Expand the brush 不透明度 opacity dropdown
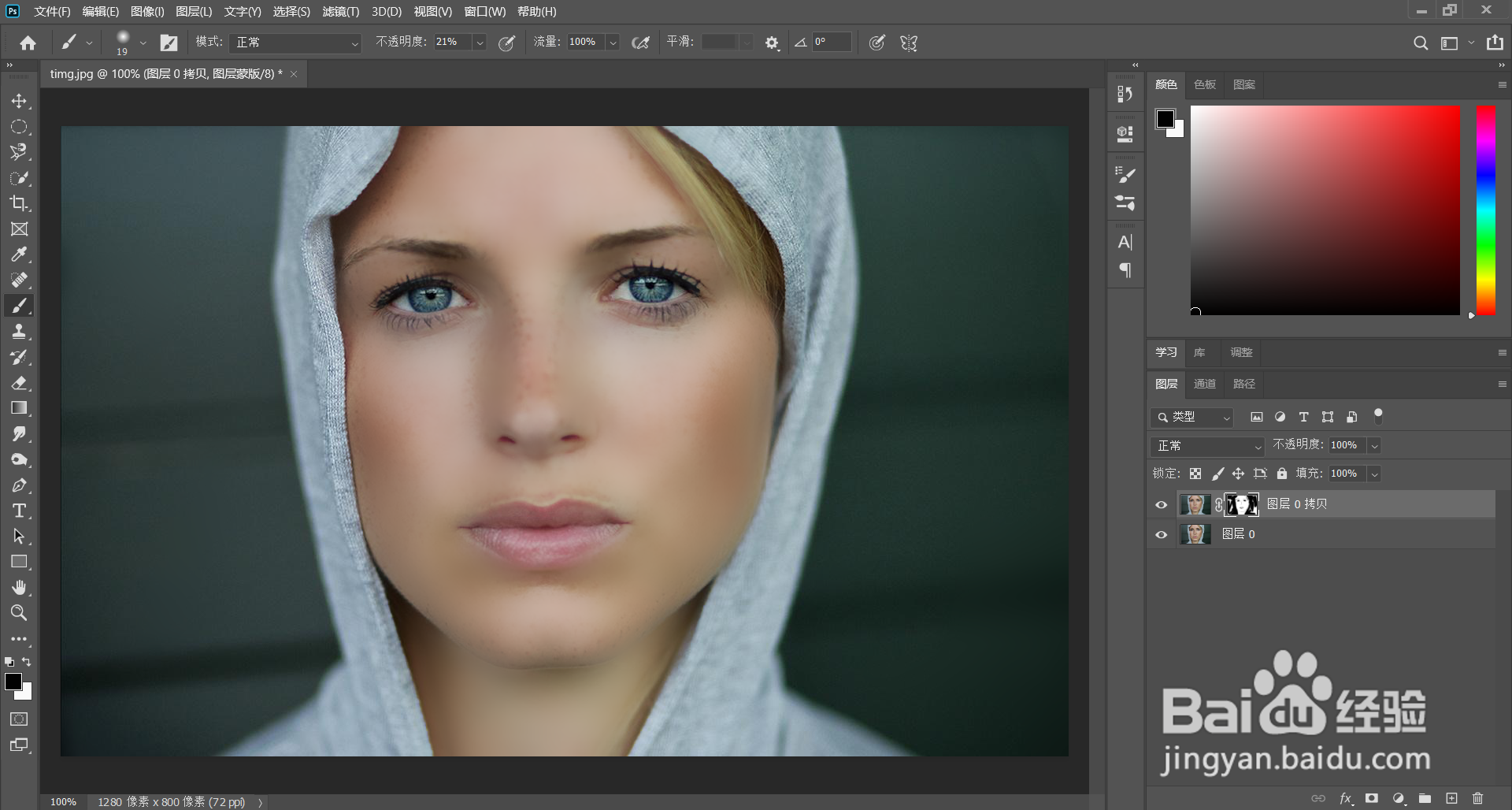The image size is (1512, 810). (x=479, y=43)
